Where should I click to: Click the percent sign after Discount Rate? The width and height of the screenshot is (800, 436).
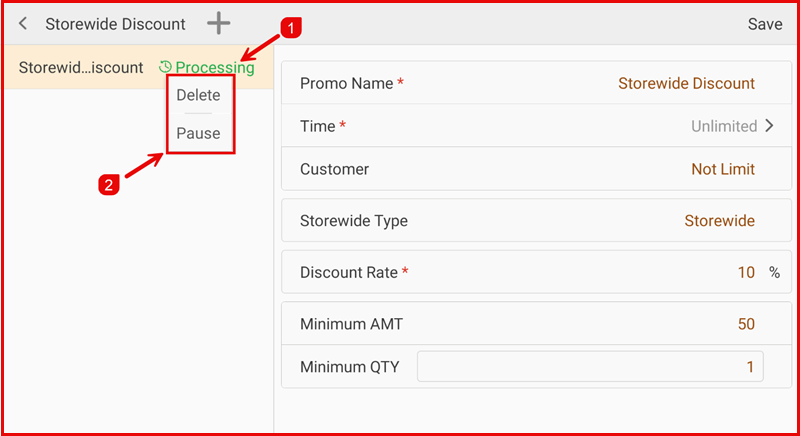[774, 272]
